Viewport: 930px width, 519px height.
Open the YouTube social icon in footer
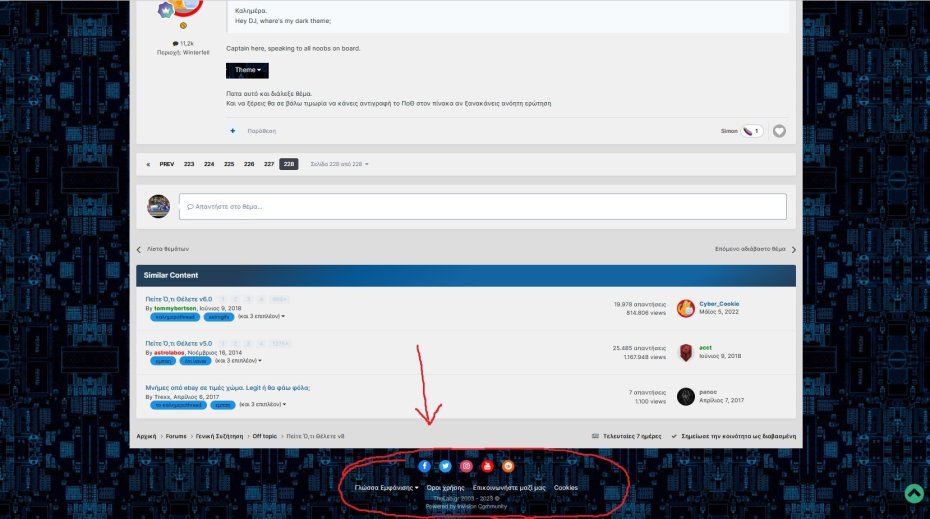click(487, 466)
